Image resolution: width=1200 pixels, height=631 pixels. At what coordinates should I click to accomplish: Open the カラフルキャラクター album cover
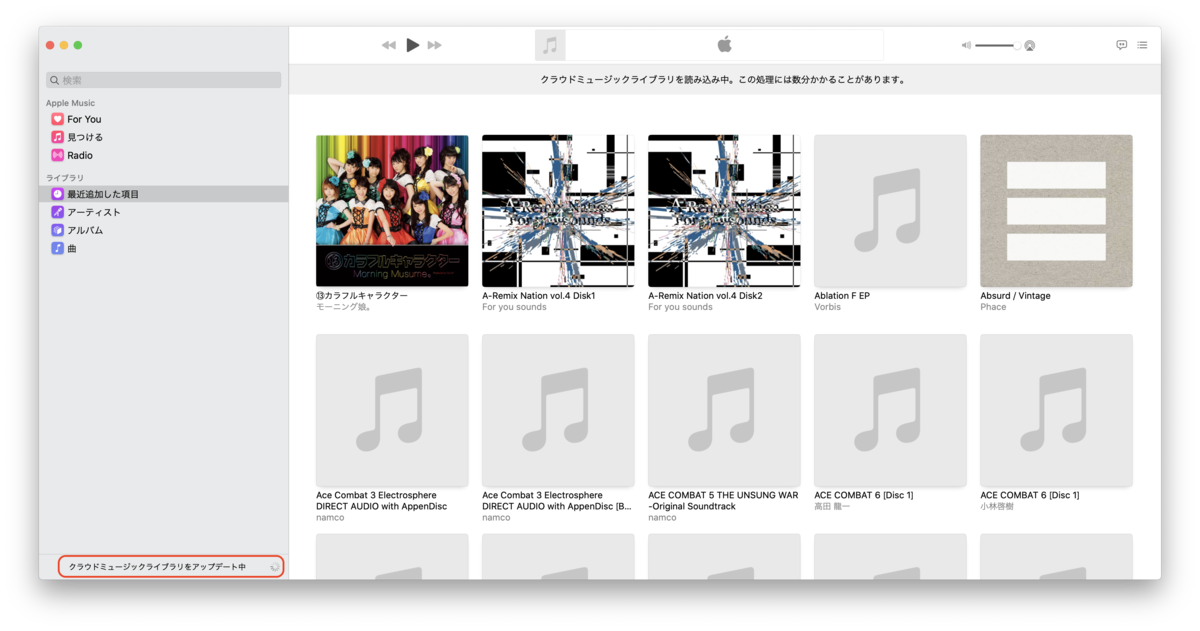[392, 211]
